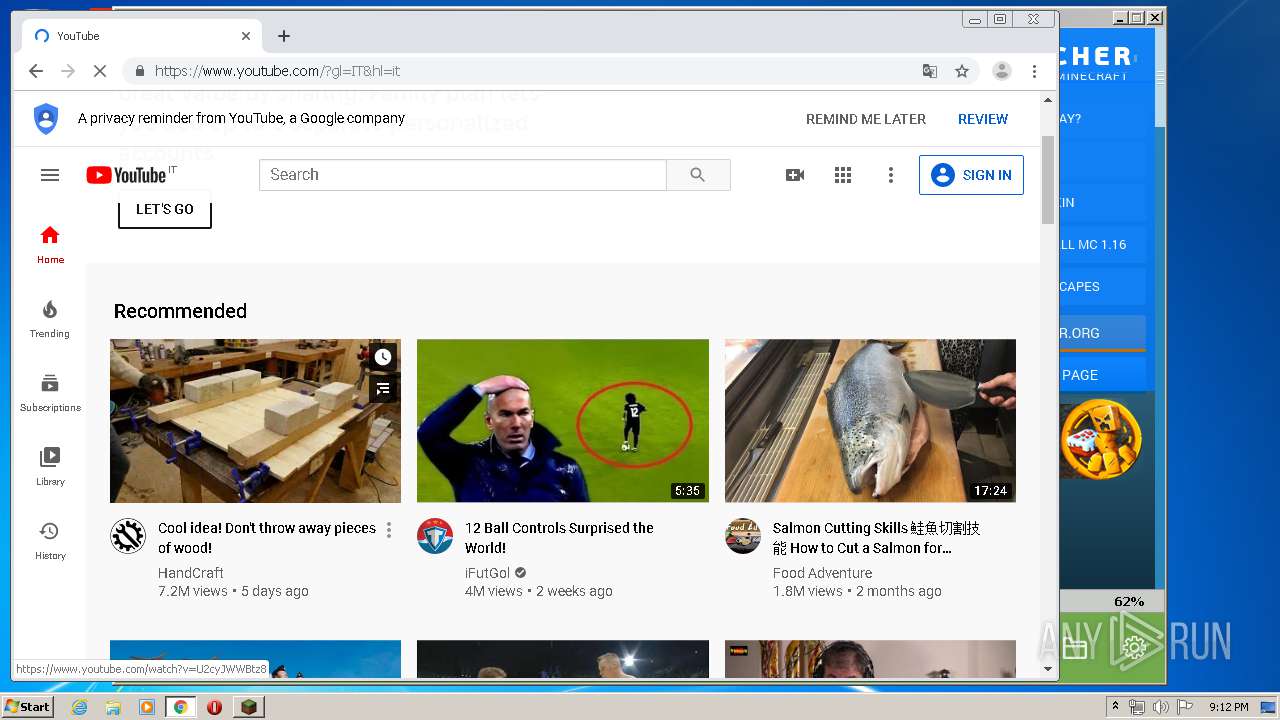
Task: Open the 12 Ball Controls thumbnail
Action: (x=563, y=421)
